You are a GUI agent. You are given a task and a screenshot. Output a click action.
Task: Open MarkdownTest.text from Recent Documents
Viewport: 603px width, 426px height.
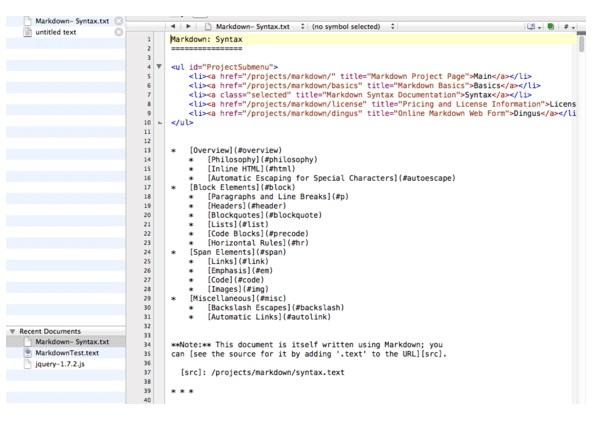[67, 353]
